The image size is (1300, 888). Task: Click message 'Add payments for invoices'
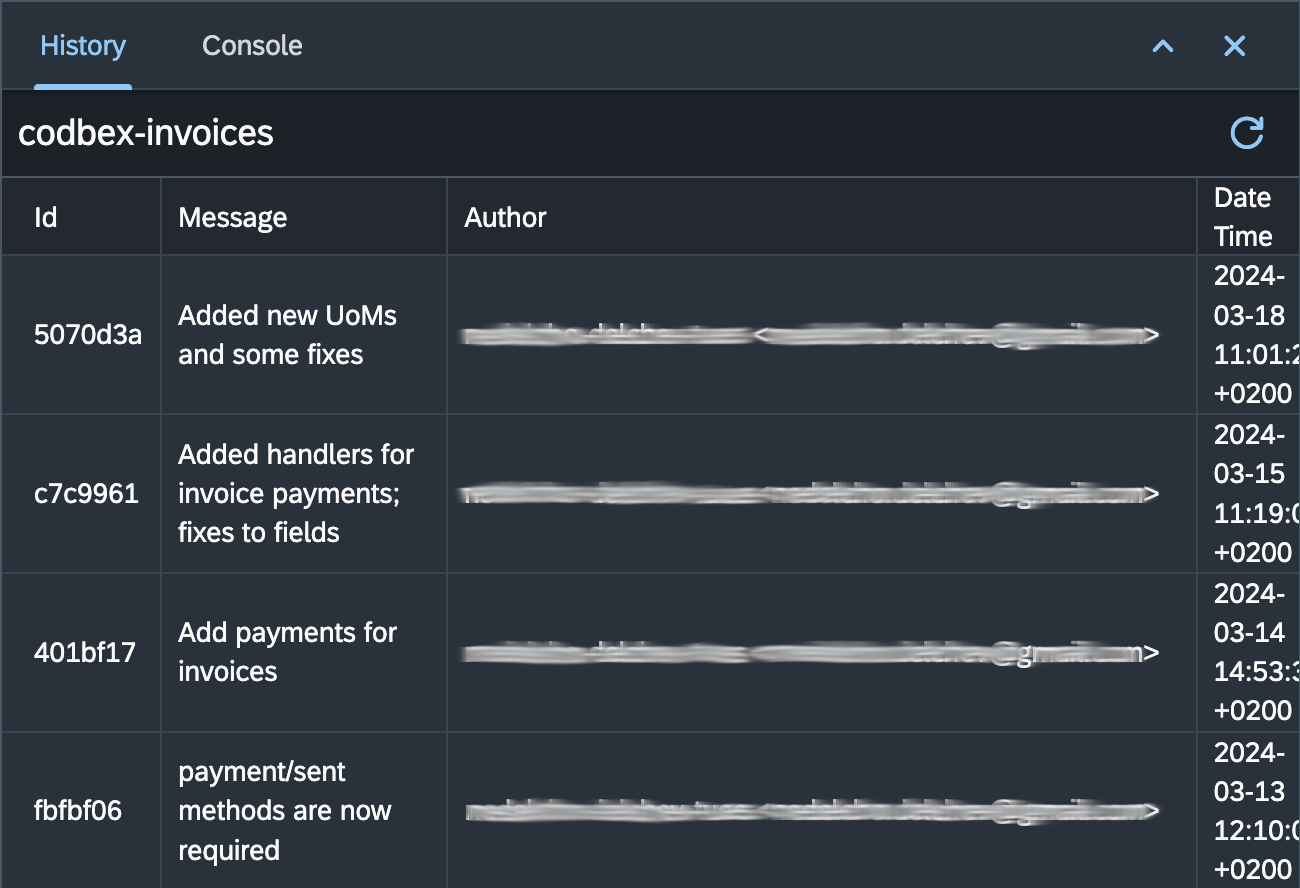pos(287,652)
